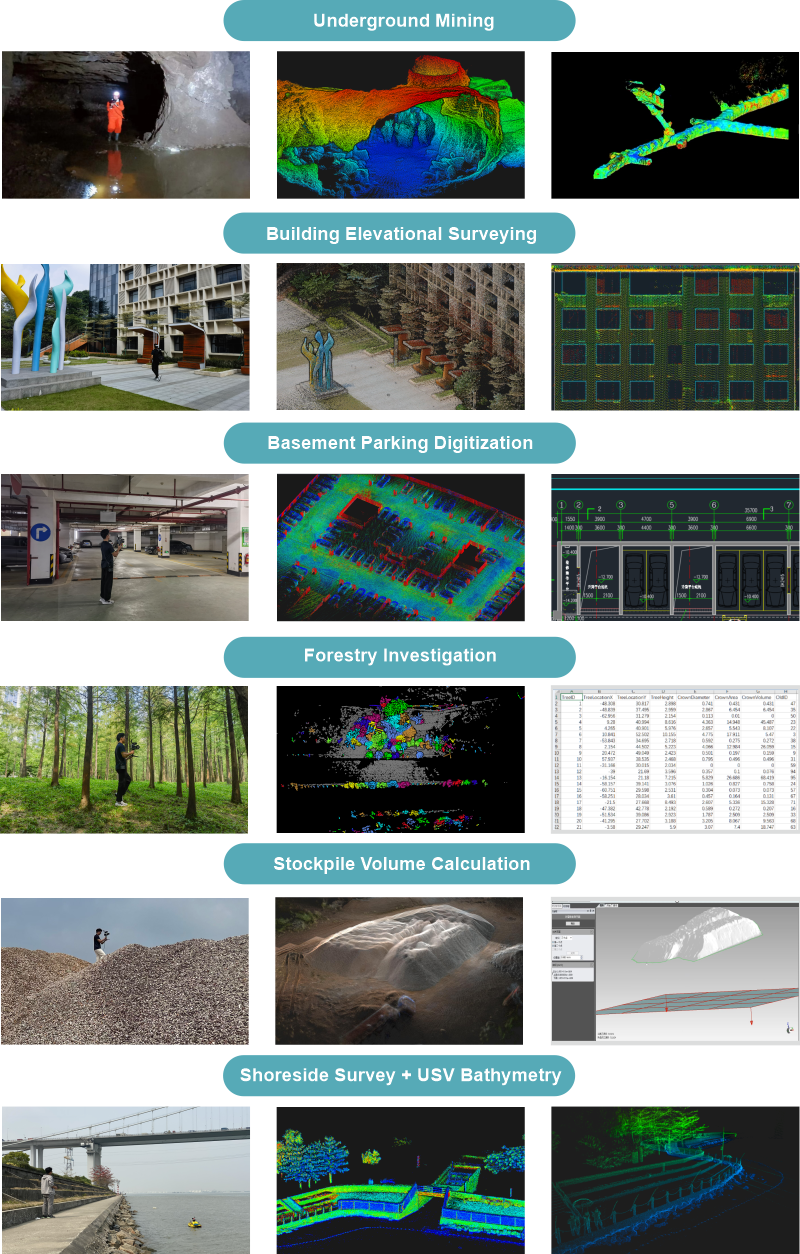This screenshot has width=800, height=1254.
Task: Click the building photo with colorful sculpture
Action: (125, 337)
